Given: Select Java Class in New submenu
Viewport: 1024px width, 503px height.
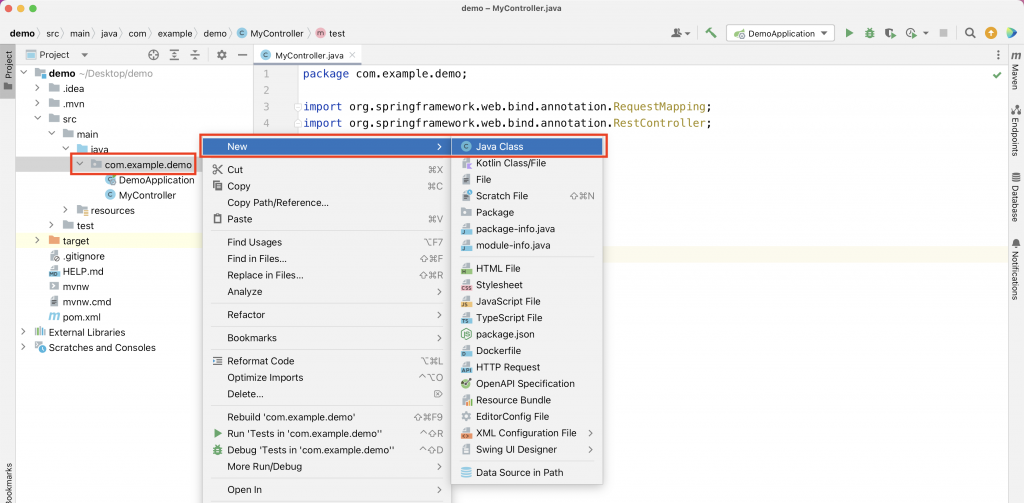Looking at the screenshot, I should point(526,147).
